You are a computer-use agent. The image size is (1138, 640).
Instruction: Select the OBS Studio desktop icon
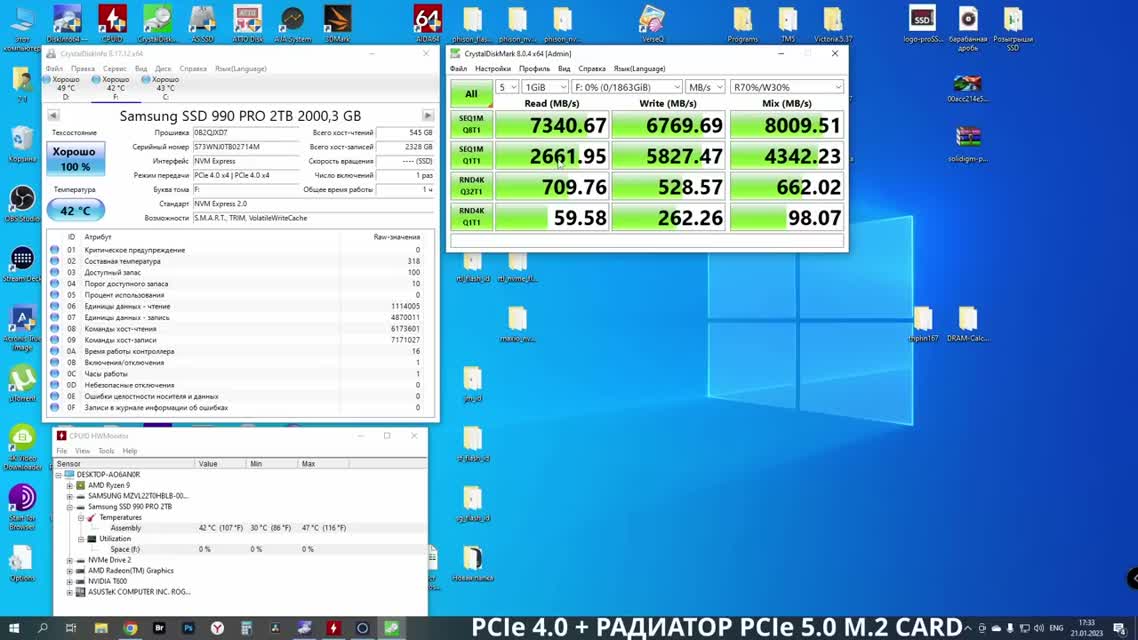[22, 203]
